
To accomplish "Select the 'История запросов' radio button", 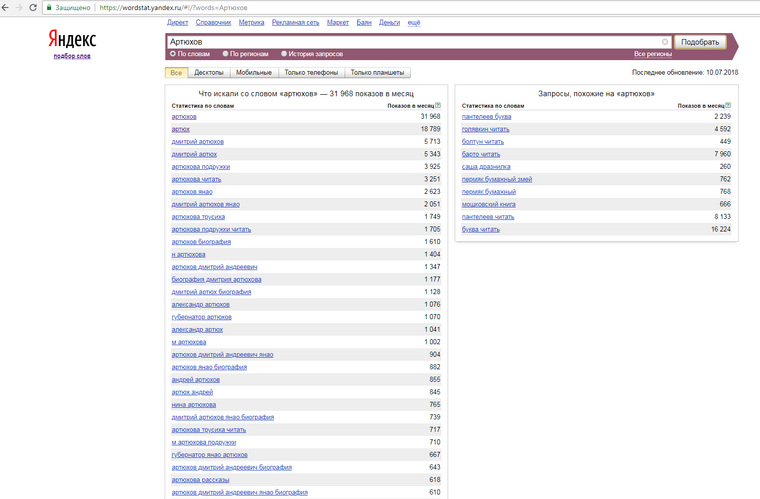I will [x=284, y=54].
